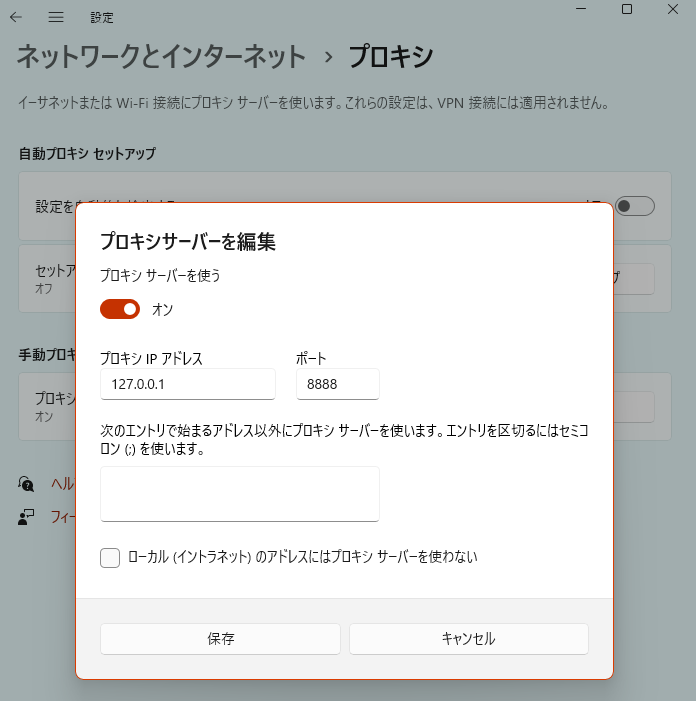Click the feedback icon at the bottom left

click(26, 517)
